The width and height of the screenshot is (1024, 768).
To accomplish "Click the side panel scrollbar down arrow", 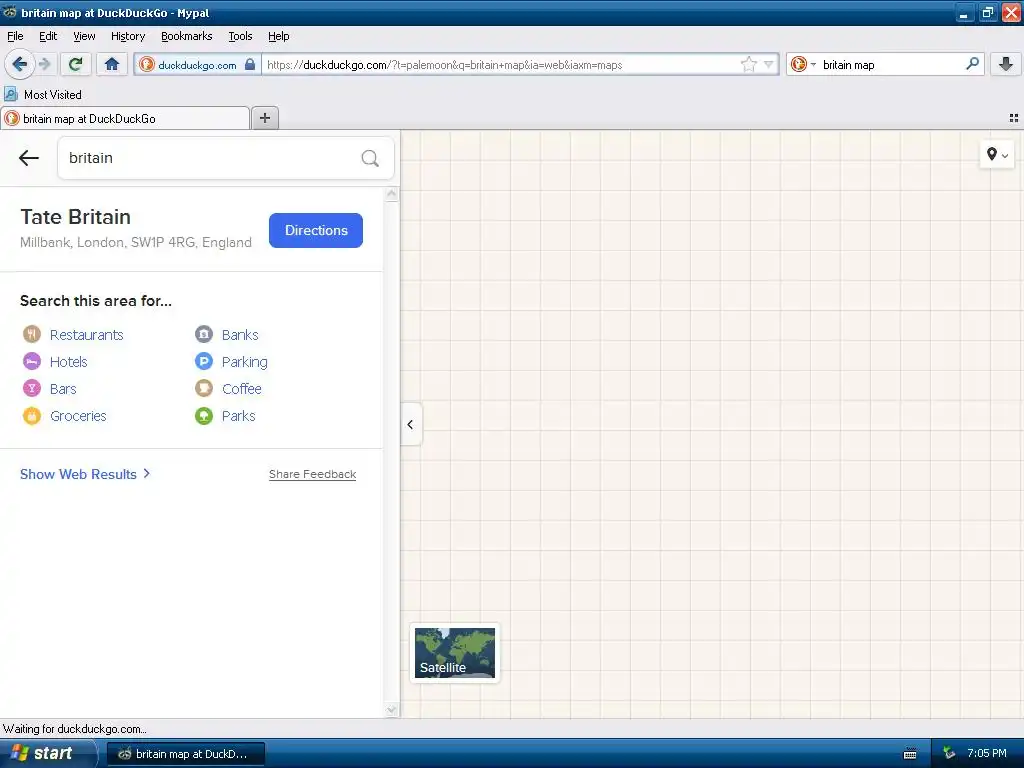I will click(391, 710).
